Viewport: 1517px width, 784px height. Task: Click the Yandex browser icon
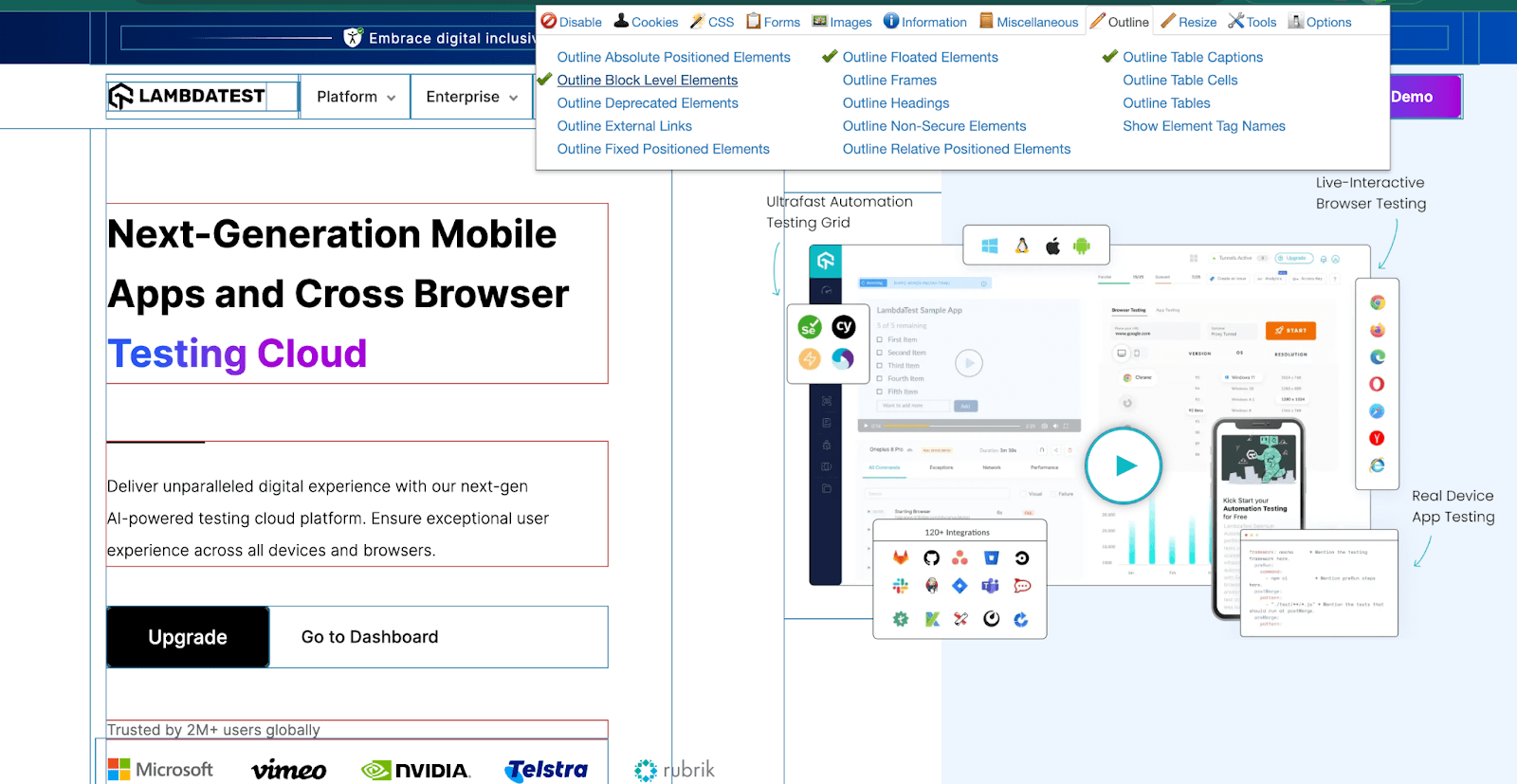click(1377, 438)
